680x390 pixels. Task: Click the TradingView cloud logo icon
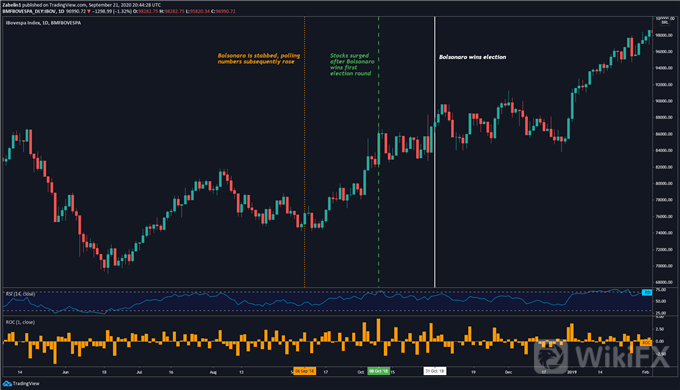click(7, 383)
